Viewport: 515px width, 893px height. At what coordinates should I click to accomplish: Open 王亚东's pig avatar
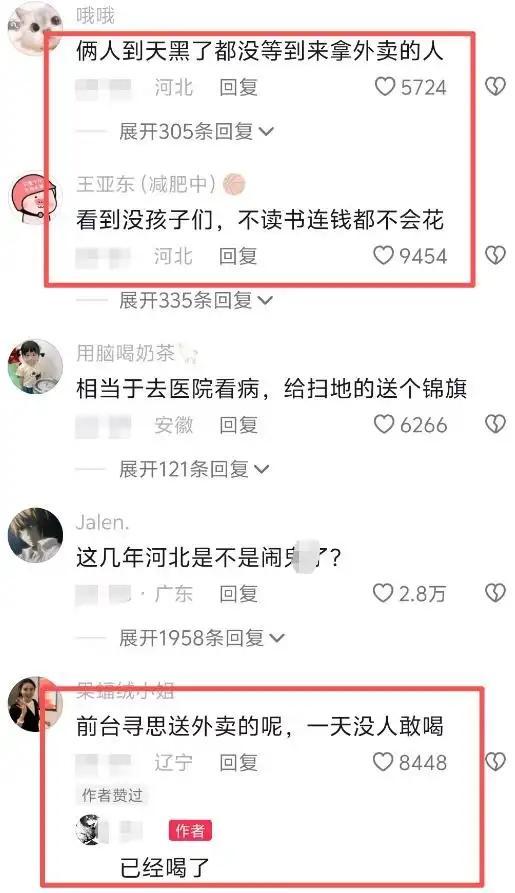click(x=35, y=198)
